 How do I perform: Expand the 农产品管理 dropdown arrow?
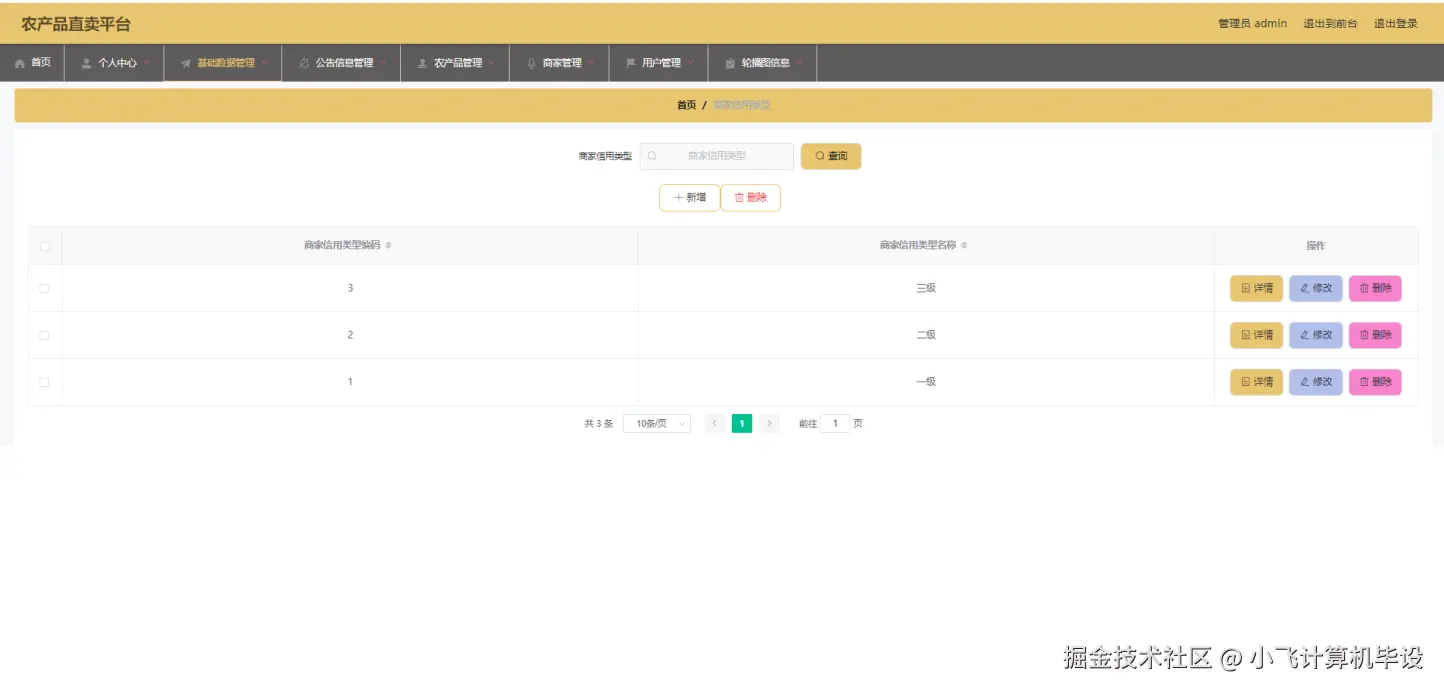[x=491, y=63]
